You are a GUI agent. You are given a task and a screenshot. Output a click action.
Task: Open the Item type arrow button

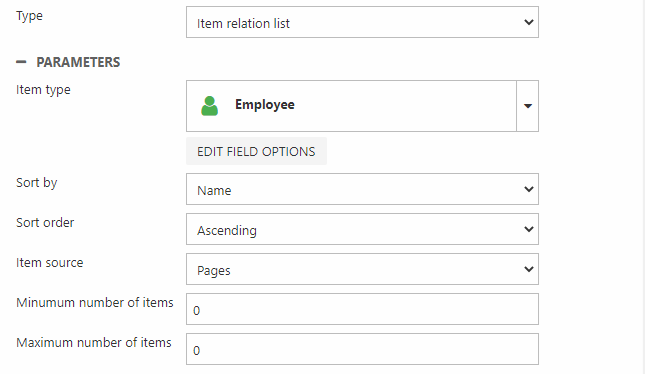coord(528,106)
